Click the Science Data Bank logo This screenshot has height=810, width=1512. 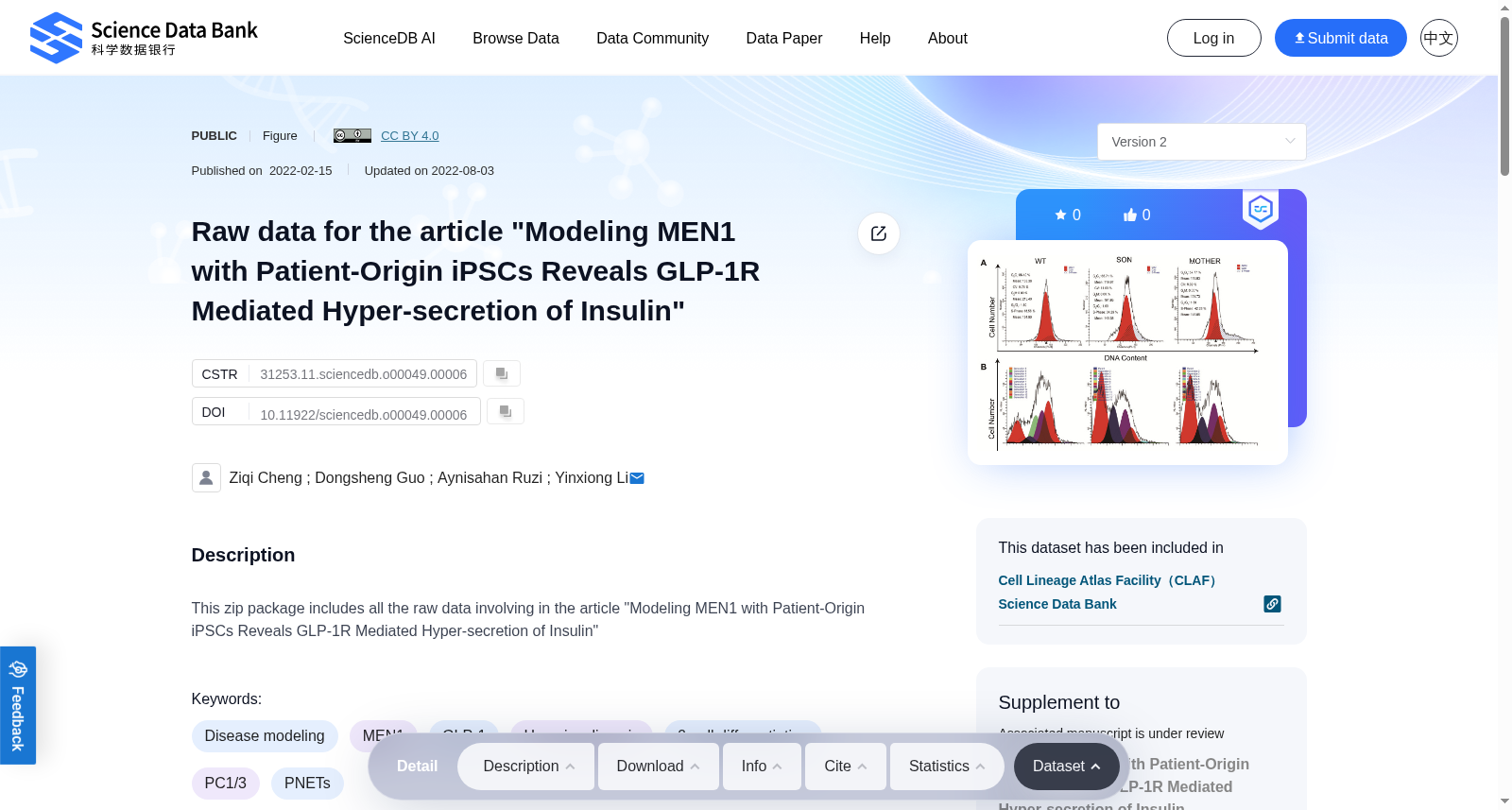(144, 38)
